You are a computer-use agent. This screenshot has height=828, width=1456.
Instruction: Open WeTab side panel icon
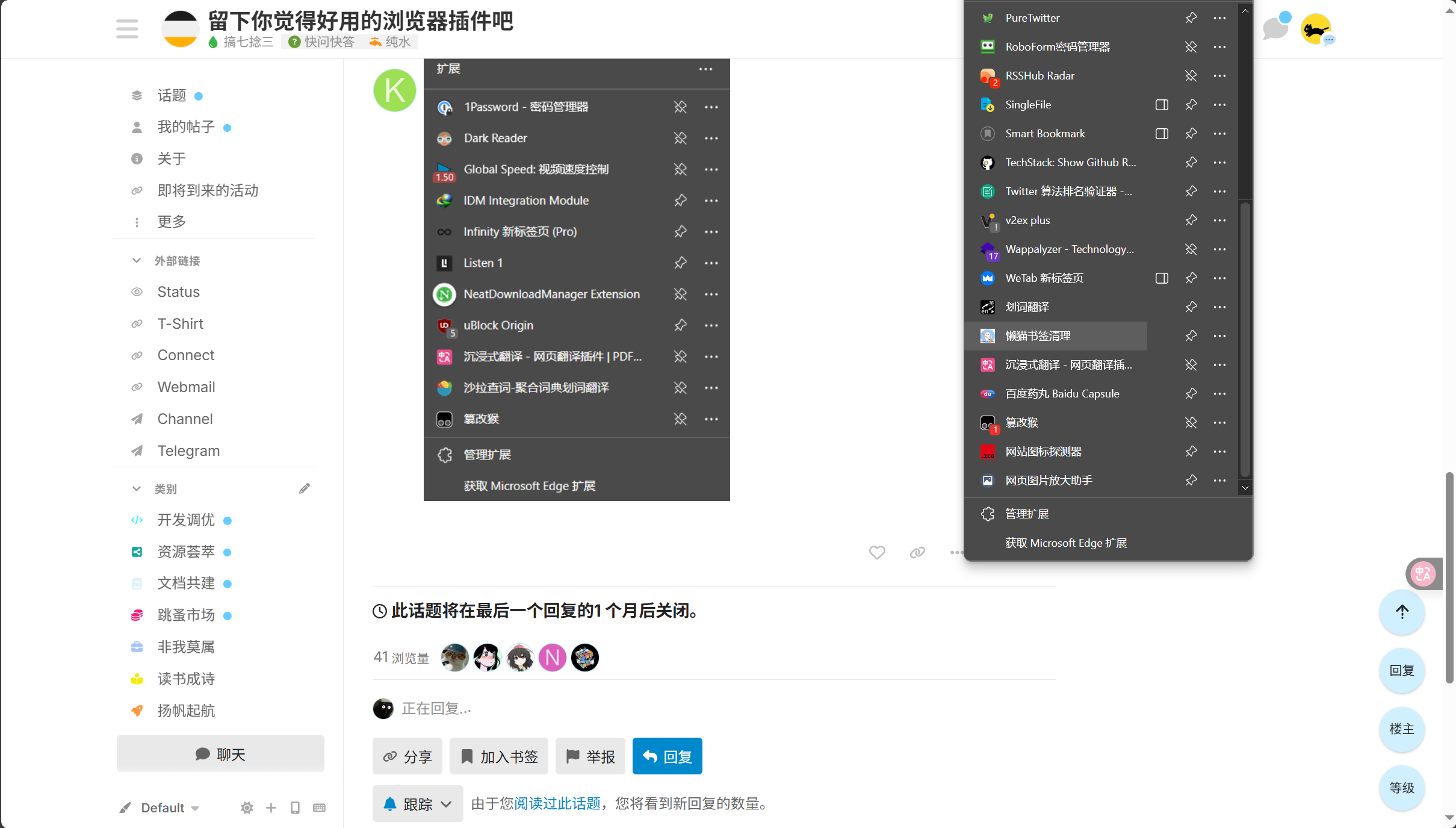1162,278
